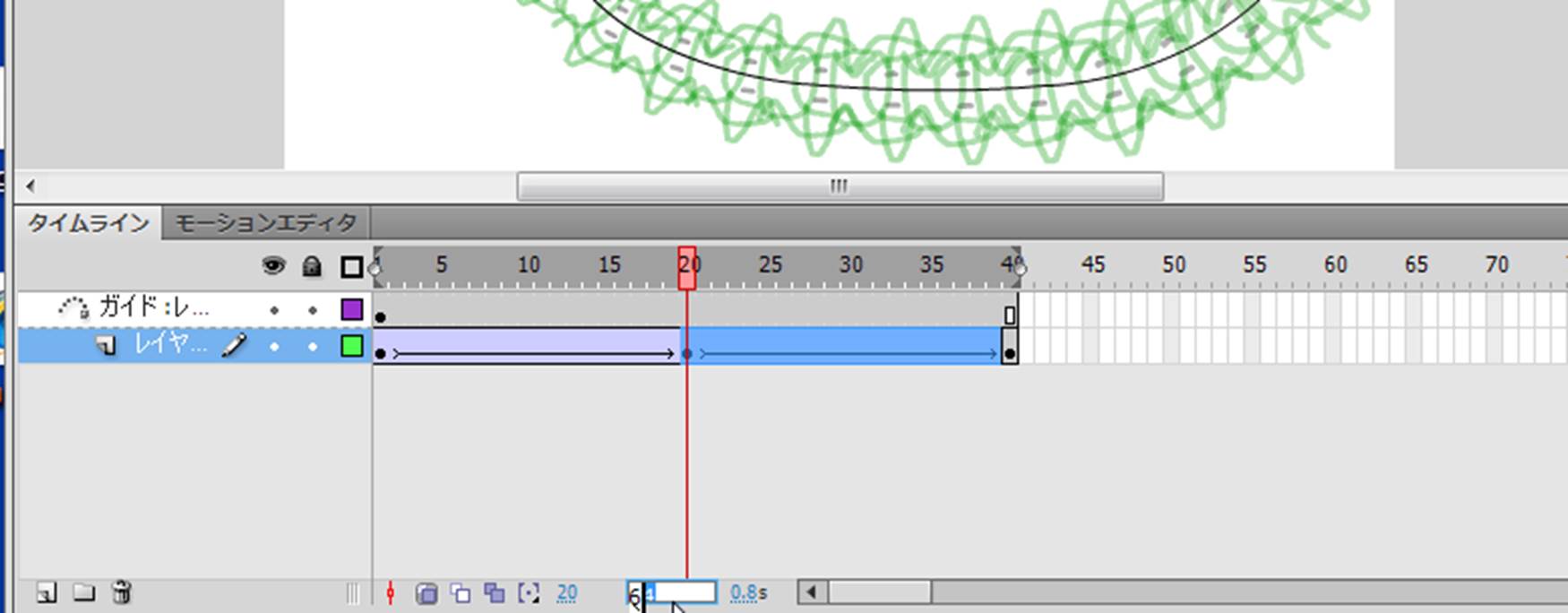Click the current frame number 20 value
1568x613 pixels.
click(566, 593)
